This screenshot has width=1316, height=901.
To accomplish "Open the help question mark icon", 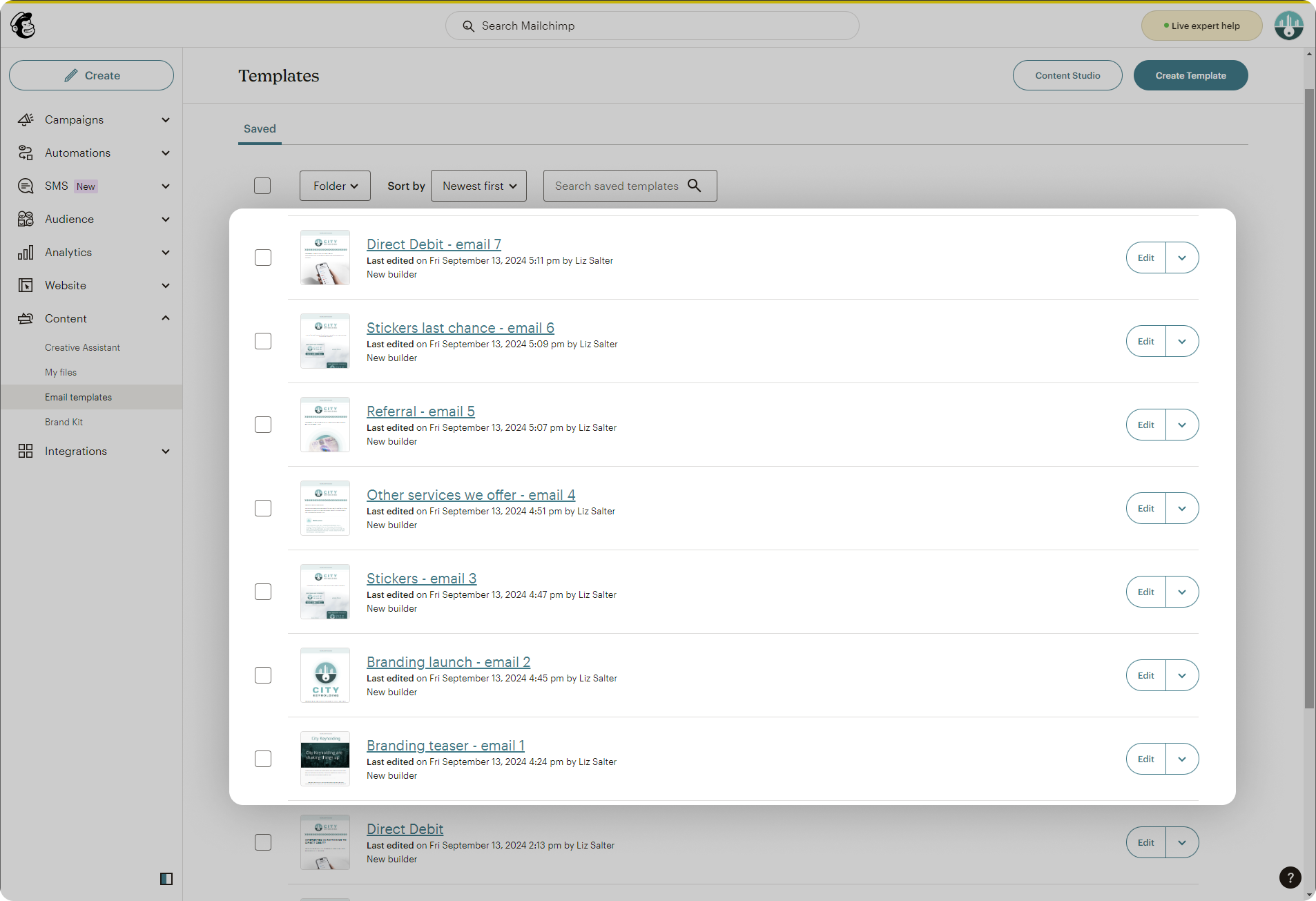I will coord(1290,878).
